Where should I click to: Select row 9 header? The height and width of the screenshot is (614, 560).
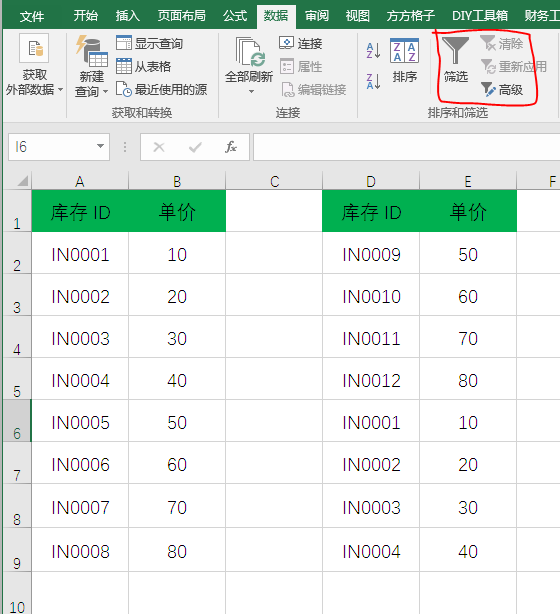tap(17, 549)
